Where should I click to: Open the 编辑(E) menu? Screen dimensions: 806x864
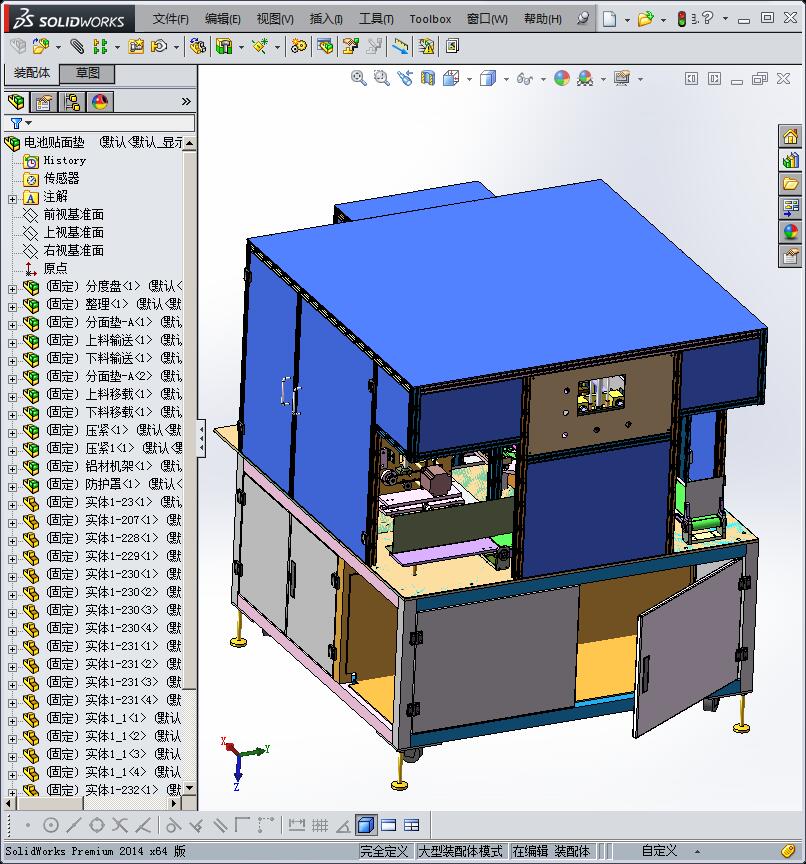[x=223, y=19]
